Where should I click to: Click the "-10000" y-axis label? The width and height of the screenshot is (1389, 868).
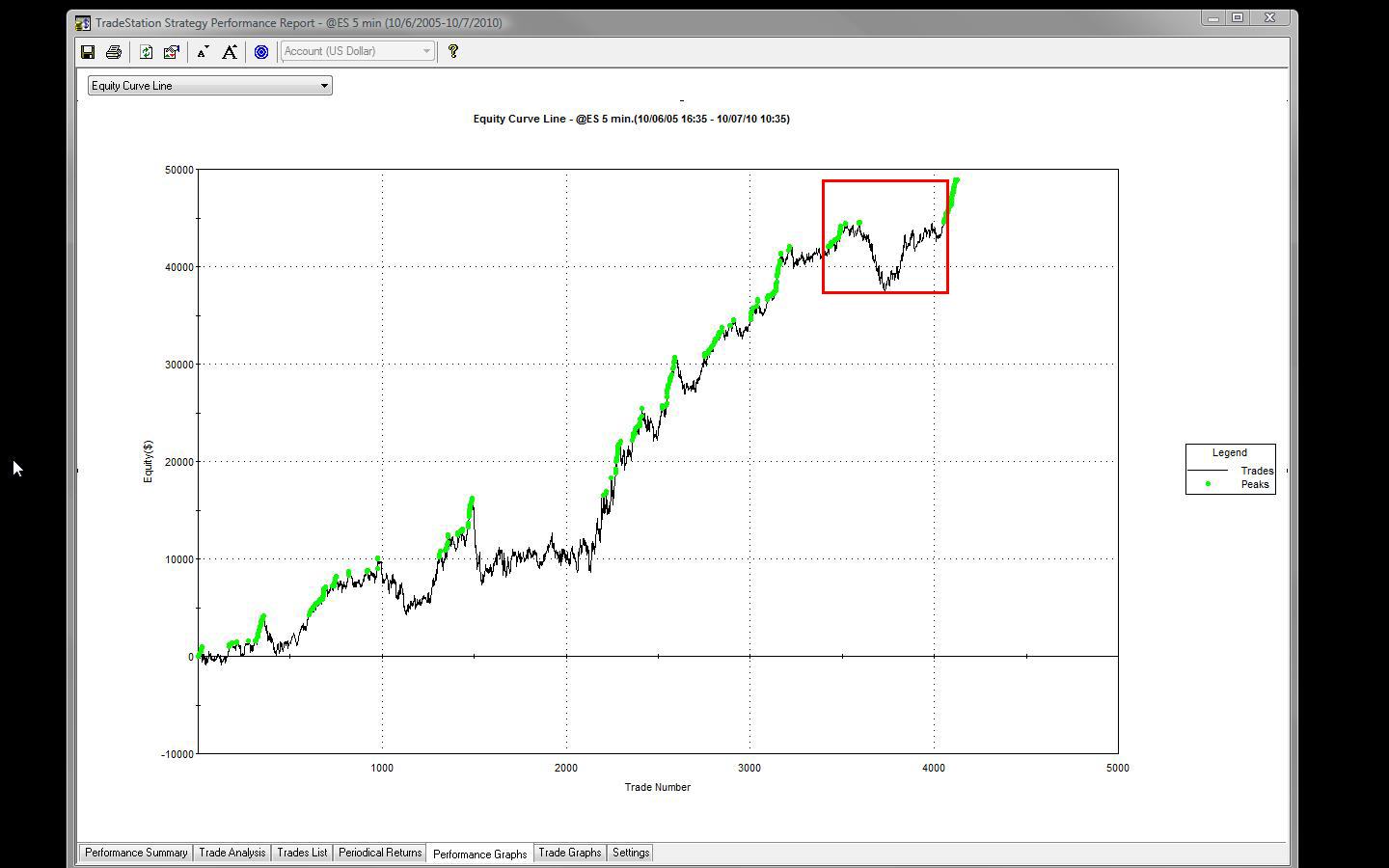177,754
